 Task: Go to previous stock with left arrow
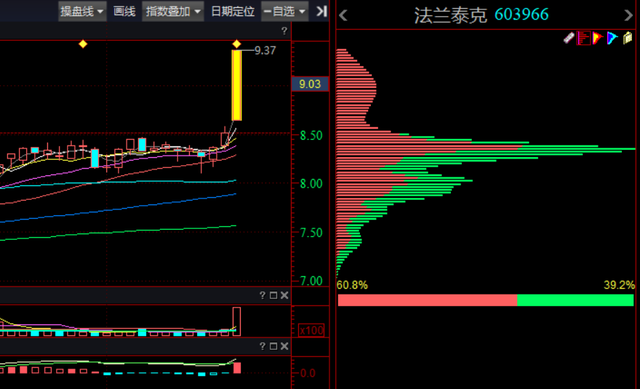pos(343,16)
